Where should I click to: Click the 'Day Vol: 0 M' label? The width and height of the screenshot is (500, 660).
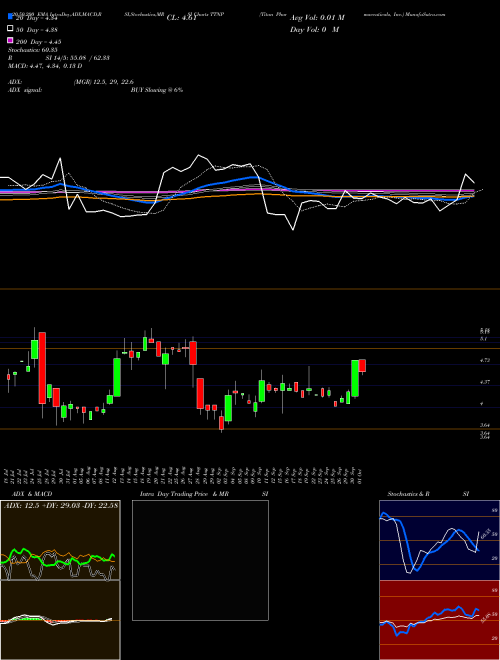point(314,29)
